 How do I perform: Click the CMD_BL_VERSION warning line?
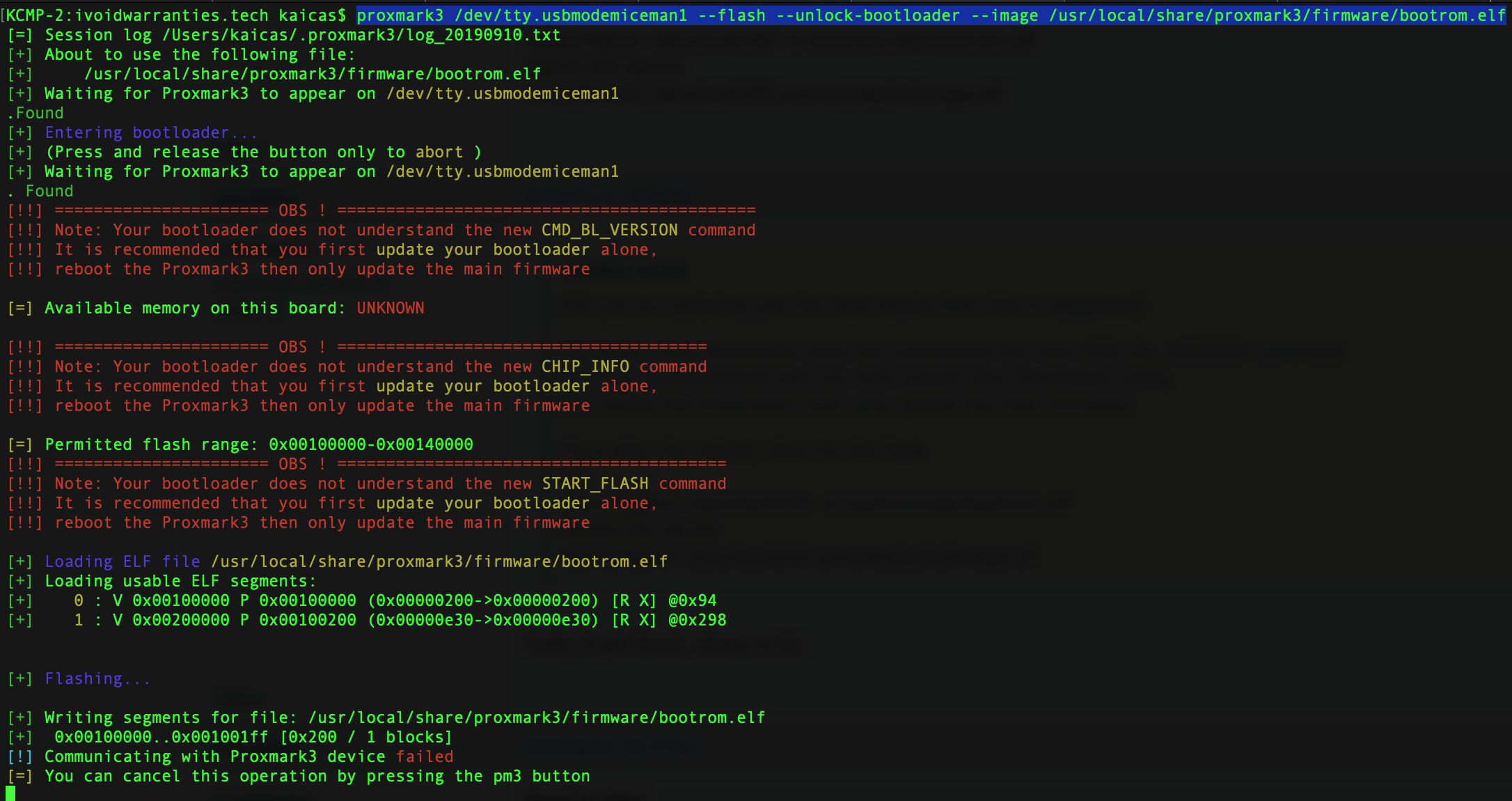click(x=381, y=230)
